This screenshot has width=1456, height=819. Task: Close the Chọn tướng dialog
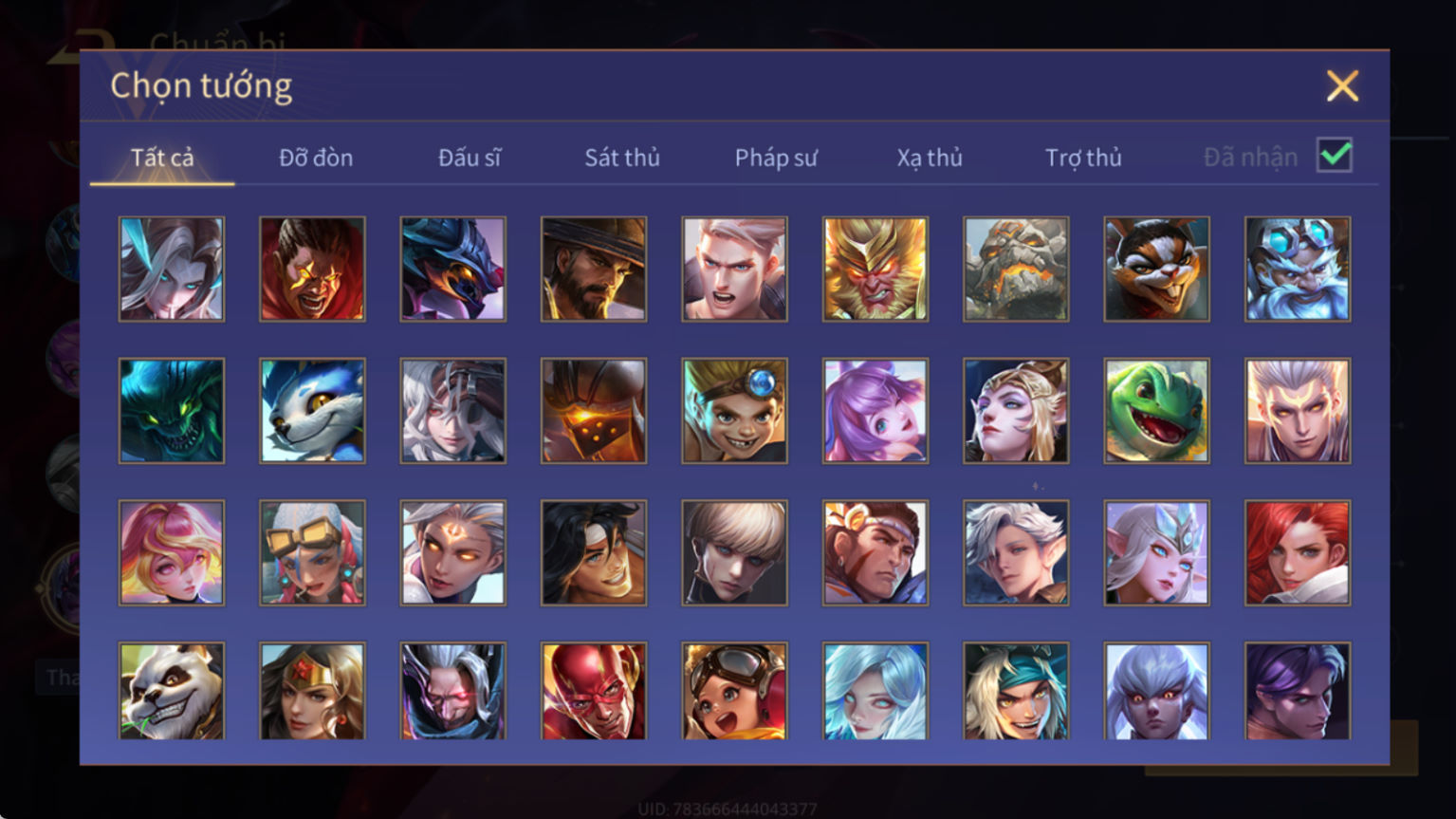tap(1342, 86)
